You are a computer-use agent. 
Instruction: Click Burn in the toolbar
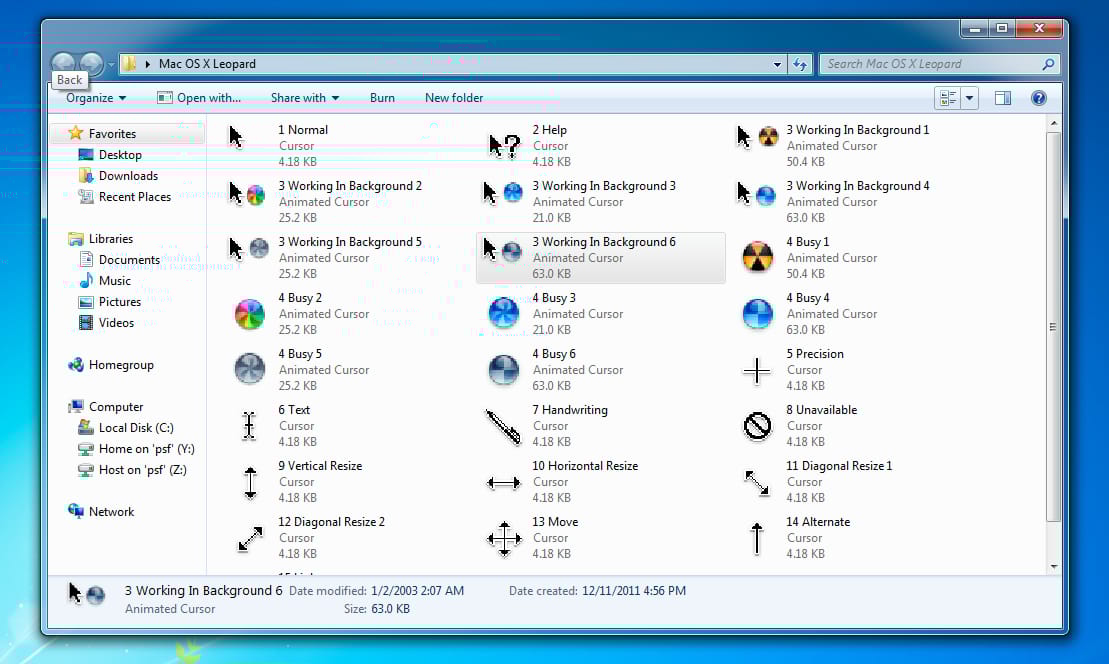(382, 98)
